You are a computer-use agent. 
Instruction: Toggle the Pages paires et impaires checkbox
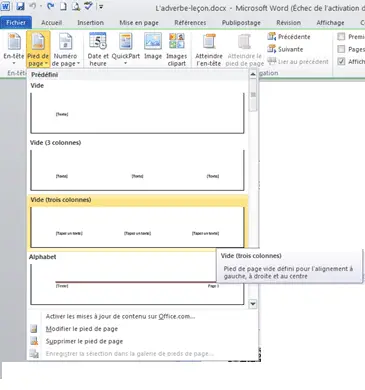[x=341, y=49]
